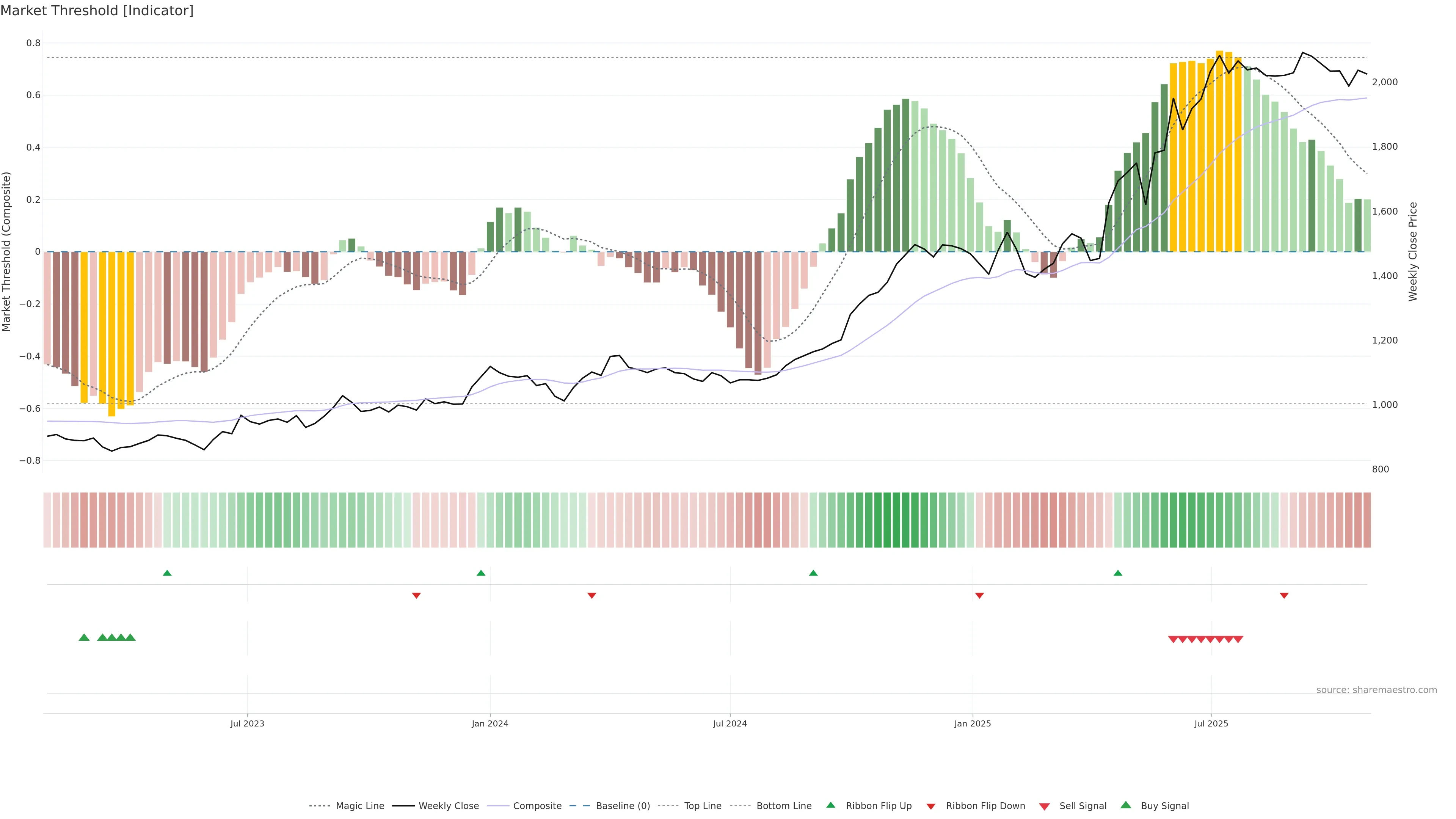Click the Baseline (0) legend label
This screenshot has height=819, width=1456.
[623, 806]
